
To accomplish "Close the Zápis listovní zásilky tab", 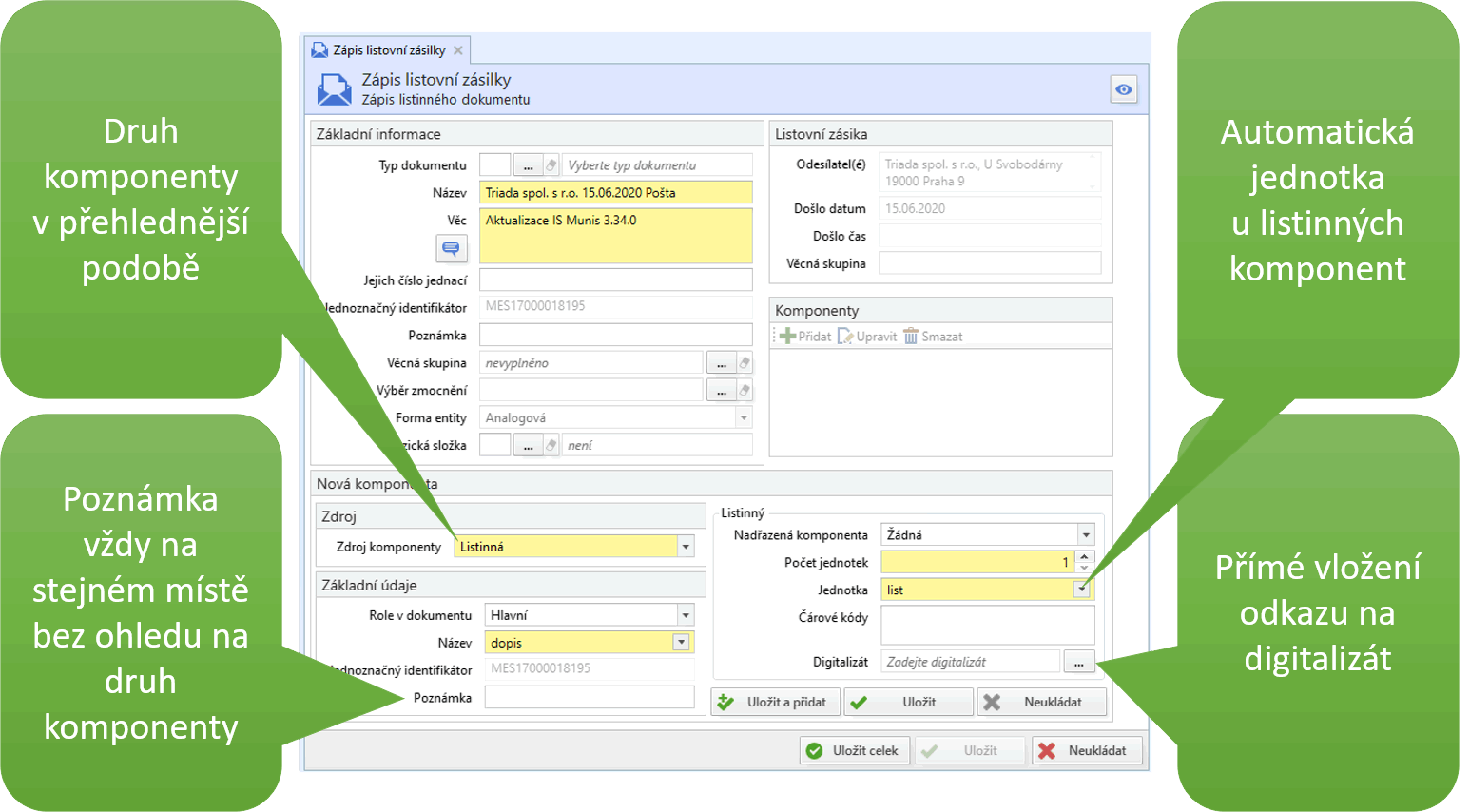I will pyautogui.click(x=458, y=50).
